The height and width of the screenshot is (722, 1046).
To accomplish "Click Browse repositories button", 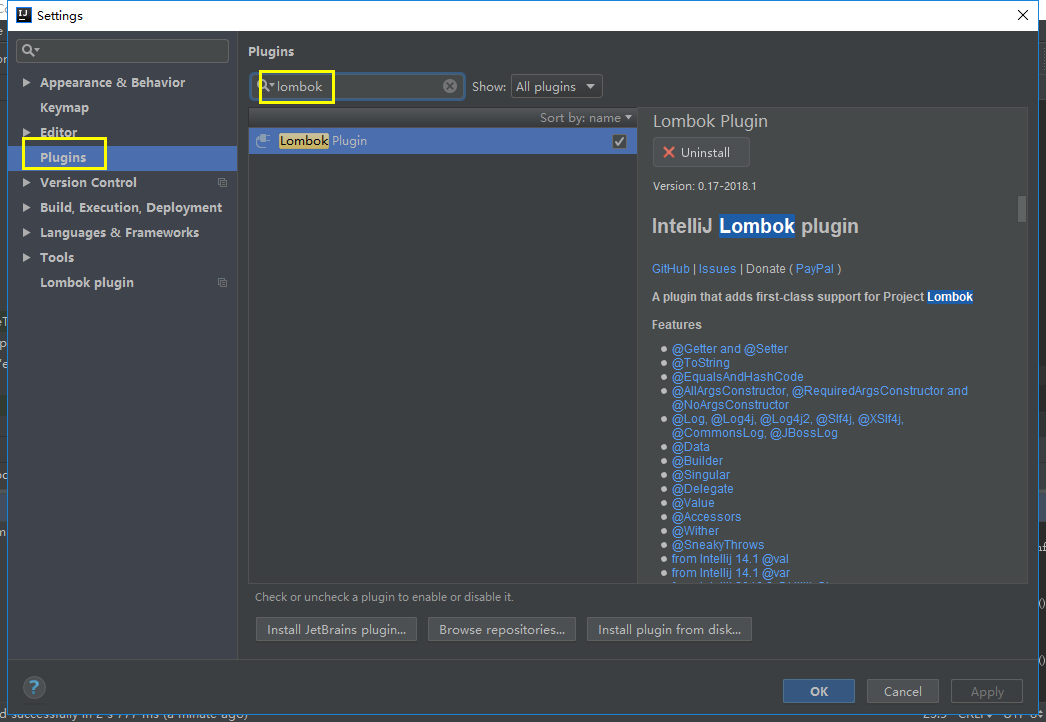I will [502, 629].
